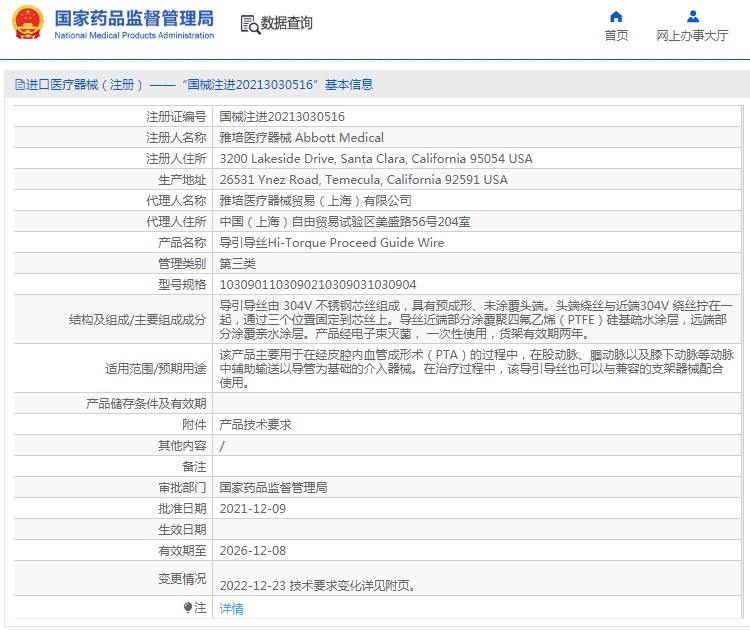Viewport: 750px width, 630px height.
Task: Click the 首页 home icon
Action: coord(616,17)
